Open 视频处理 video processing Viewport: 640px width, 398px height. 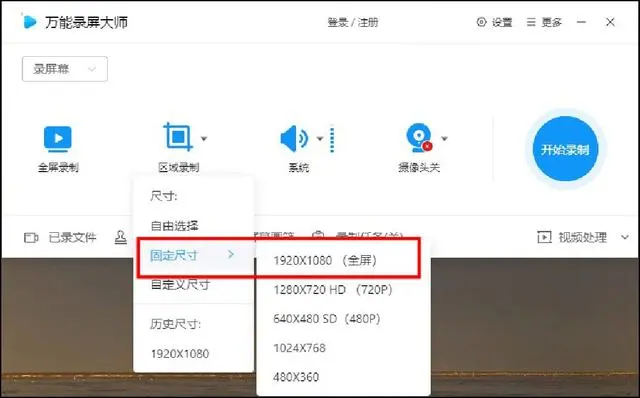582,237
